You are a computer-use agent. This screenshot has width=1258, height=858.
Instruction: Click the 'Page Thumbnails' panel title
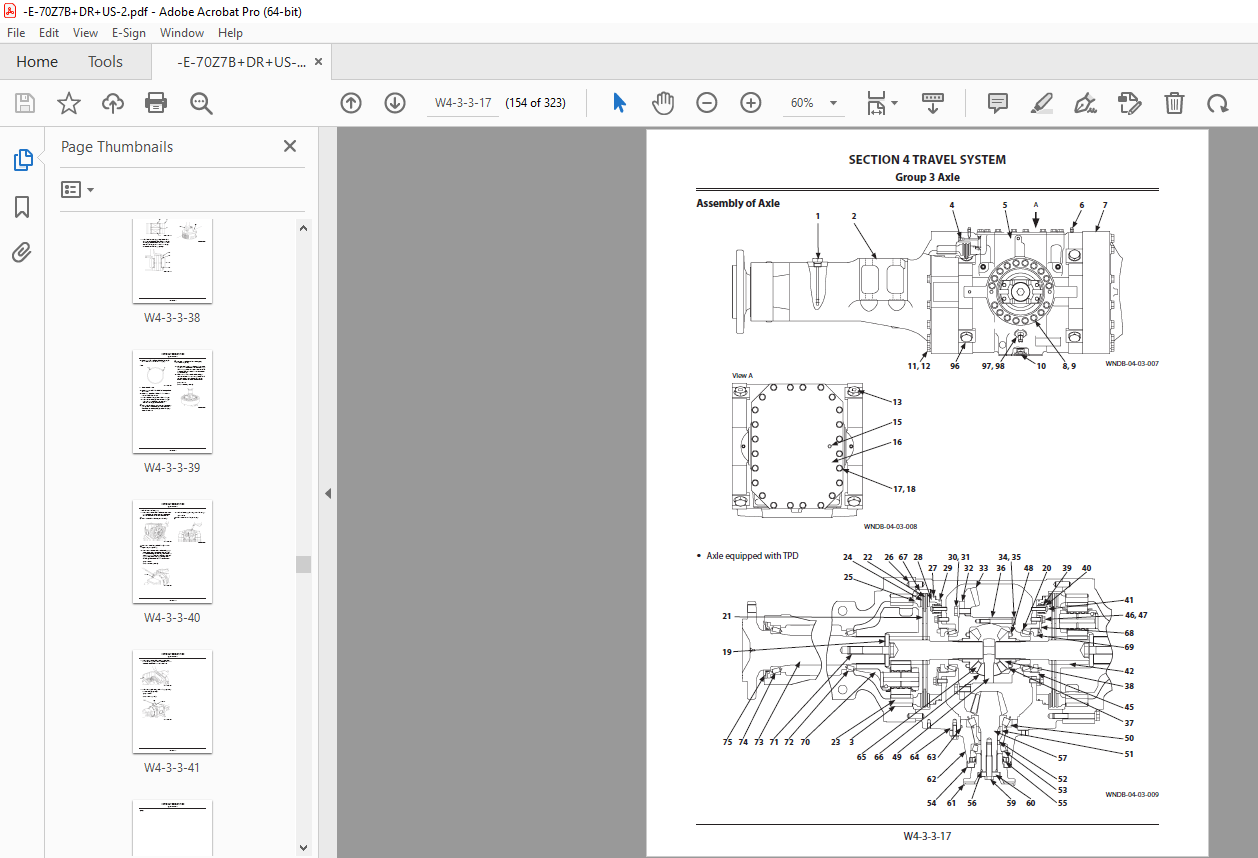(117, 147)
